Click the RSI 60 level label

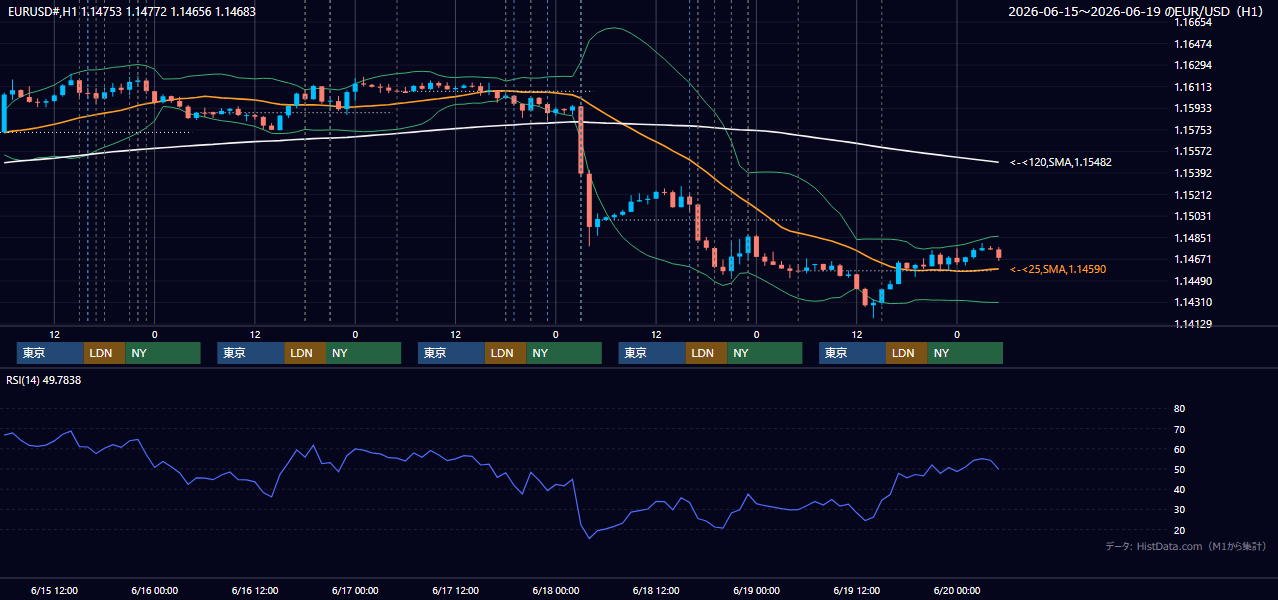(1179, 449)
